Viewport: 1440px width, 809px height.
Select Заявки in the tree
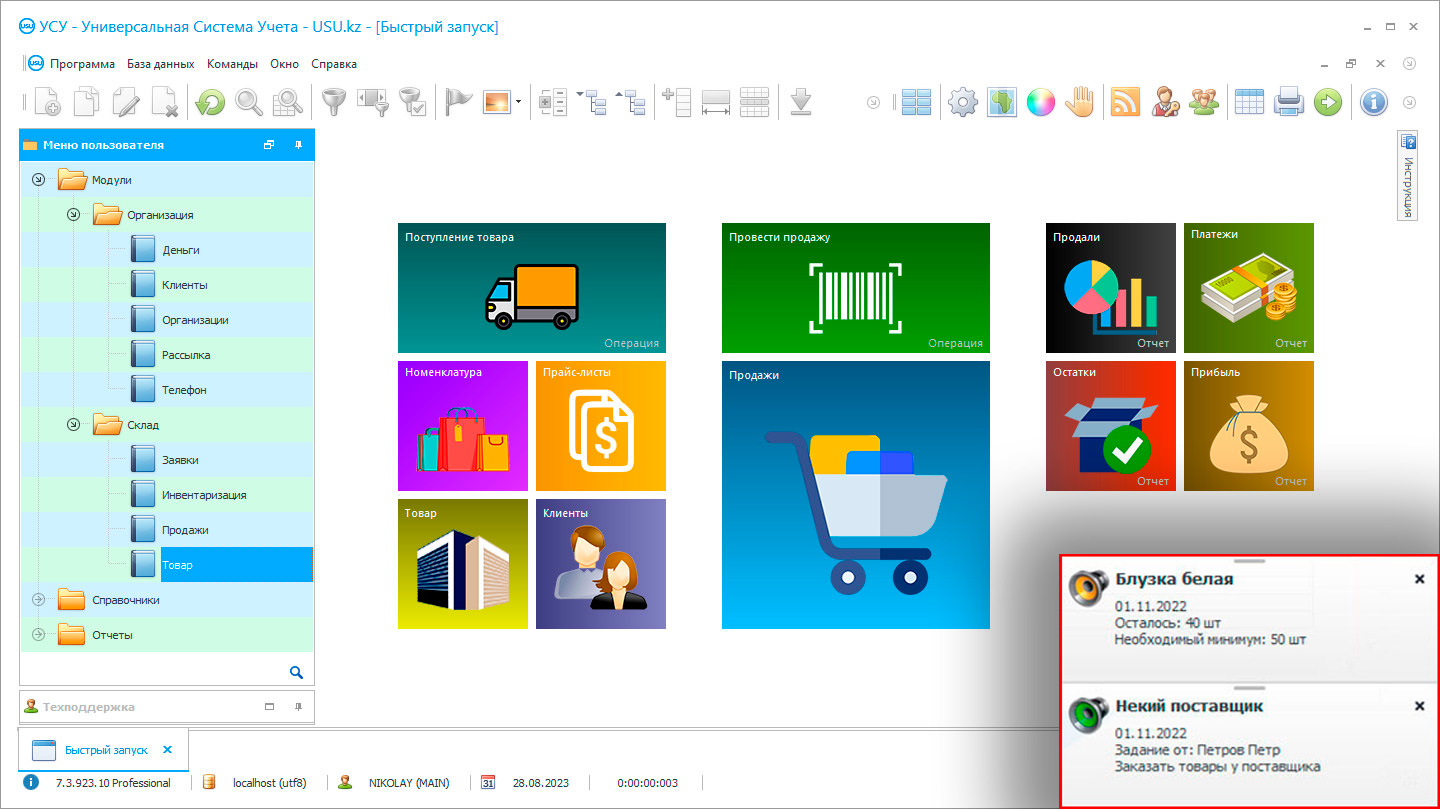coord(180,460)
